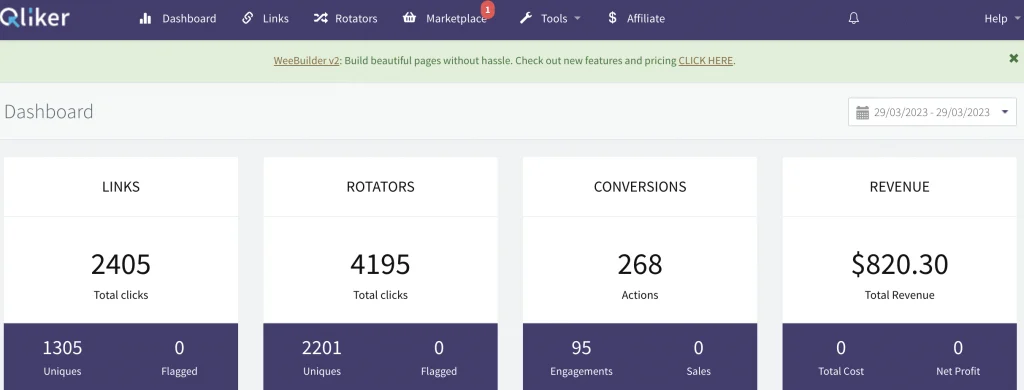Click the 29/03/2023 date range field

[x=932, y=112]
